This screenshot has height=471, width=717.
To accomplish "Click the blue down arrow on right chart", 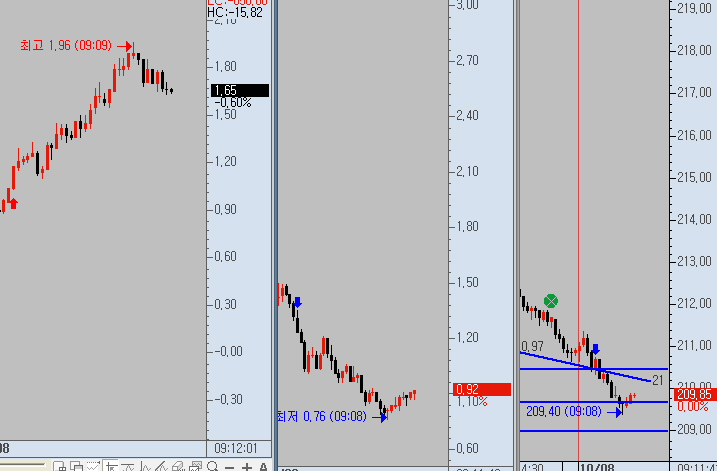I will coord(595,350).
